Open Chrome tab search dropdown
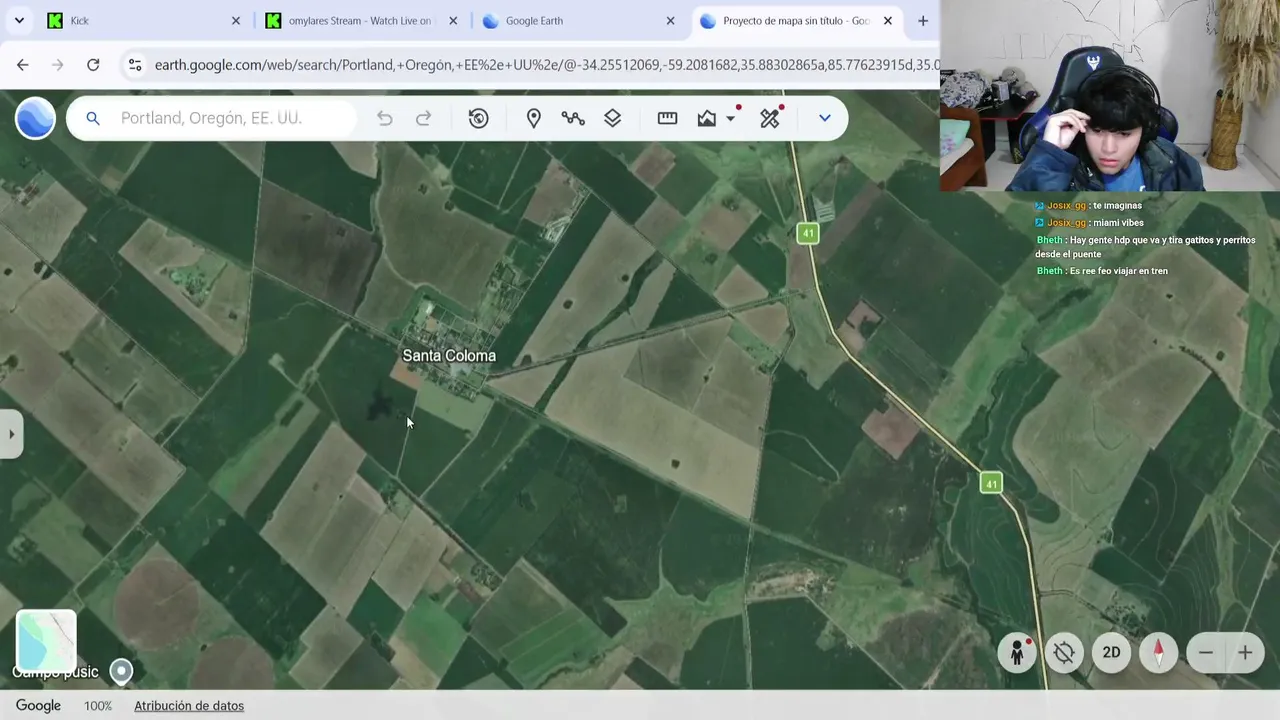The image size is (1280, 720). [x=19, y=21]
